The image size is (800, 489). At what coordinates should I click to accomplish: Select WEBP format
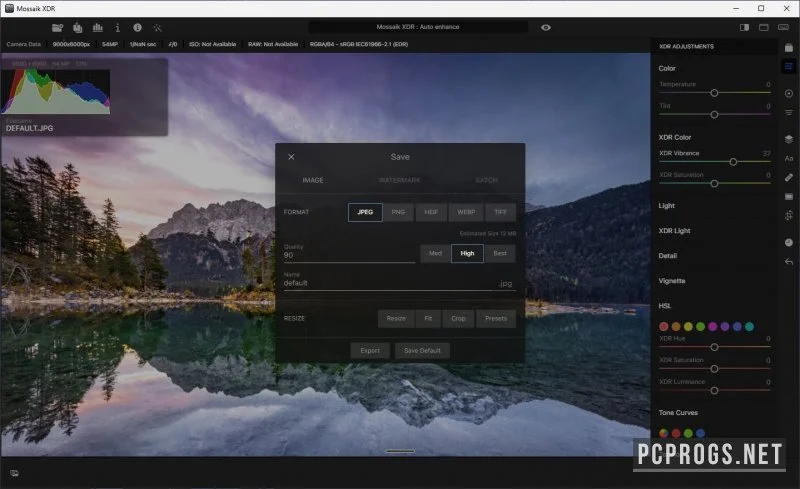pyautogui.click(x=466, y=212)
